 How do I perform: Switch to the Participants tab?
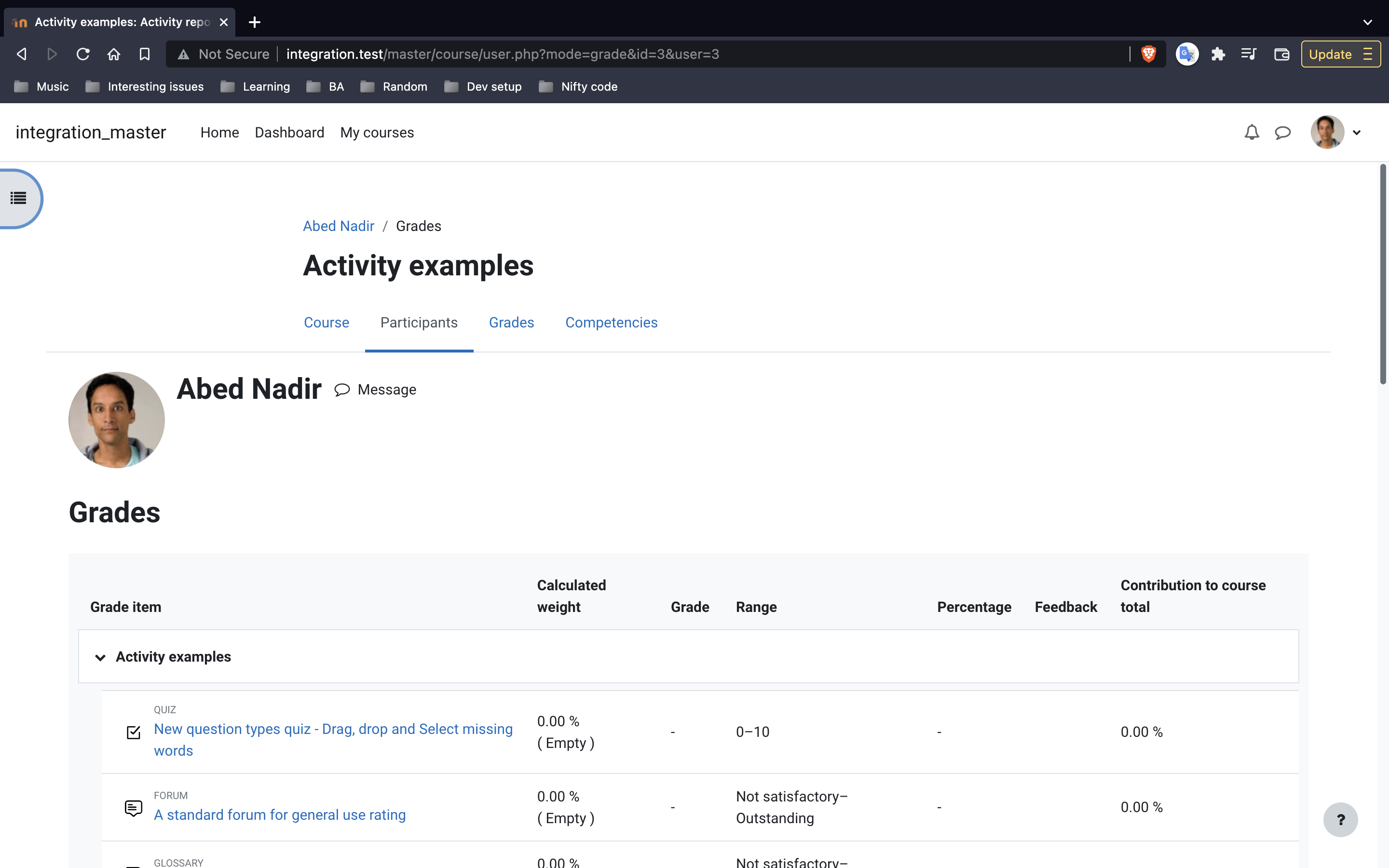[x=419, y=323]
